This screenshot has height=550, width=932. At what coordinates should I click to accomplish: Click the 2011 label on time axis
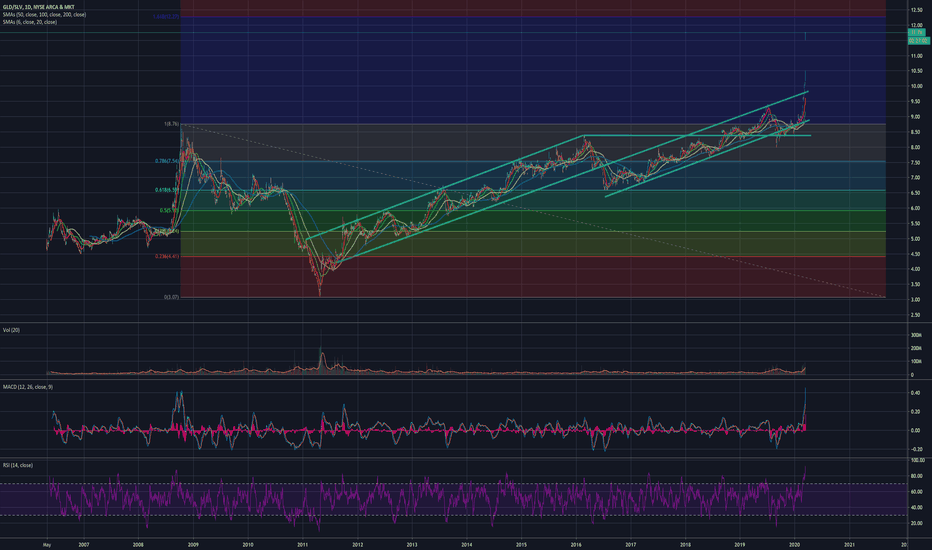[x=303, y=544]
